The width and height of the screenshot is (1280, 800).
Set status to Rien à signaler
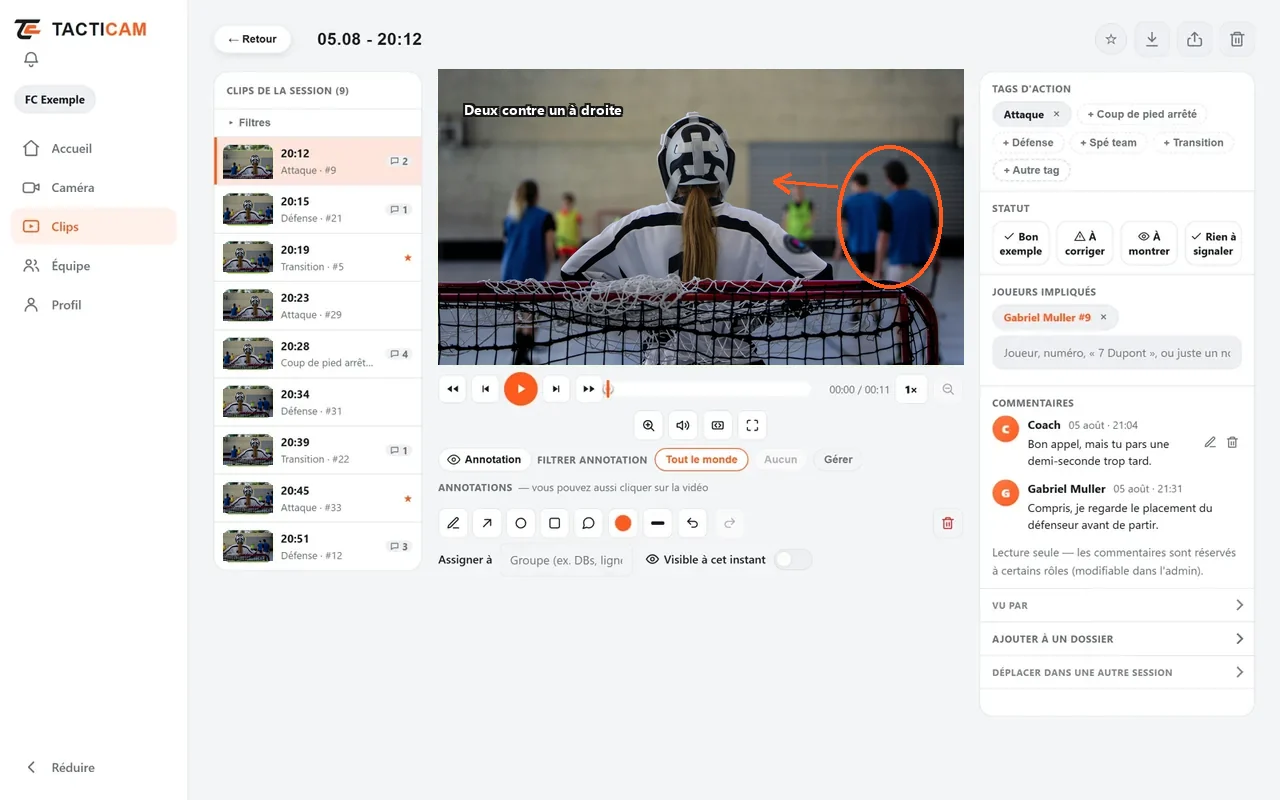click(x=1213, y=244)
